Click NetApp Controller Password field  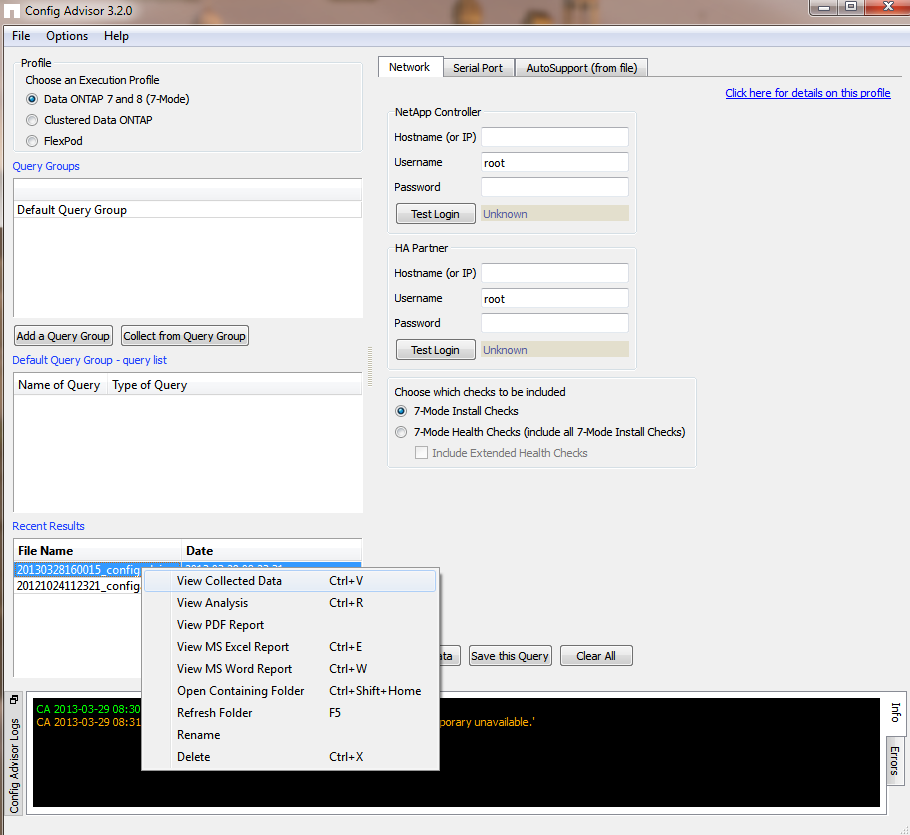point(555,187)
